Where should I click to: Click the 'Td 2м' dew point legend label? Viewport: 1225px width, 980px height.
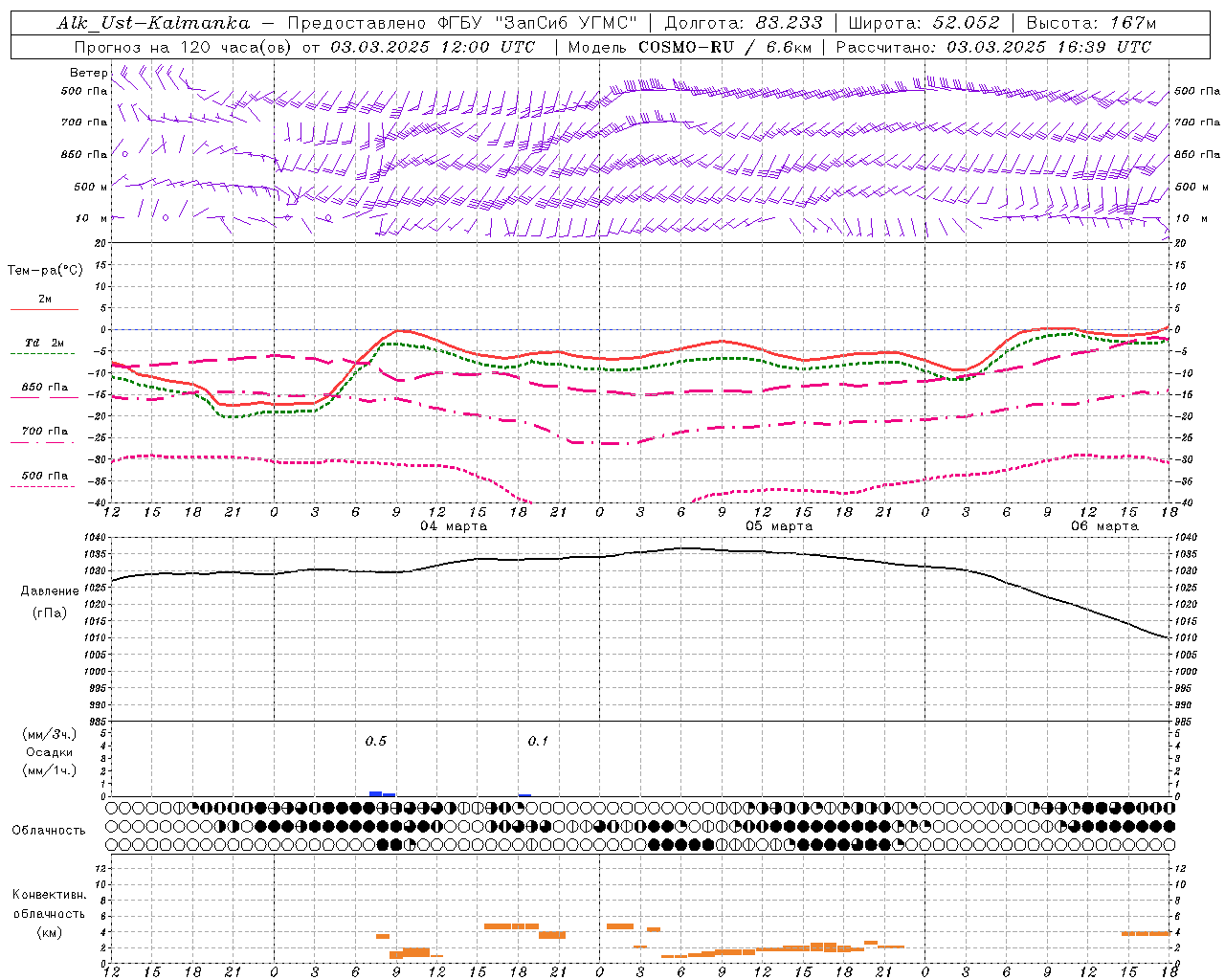point(44,343)
